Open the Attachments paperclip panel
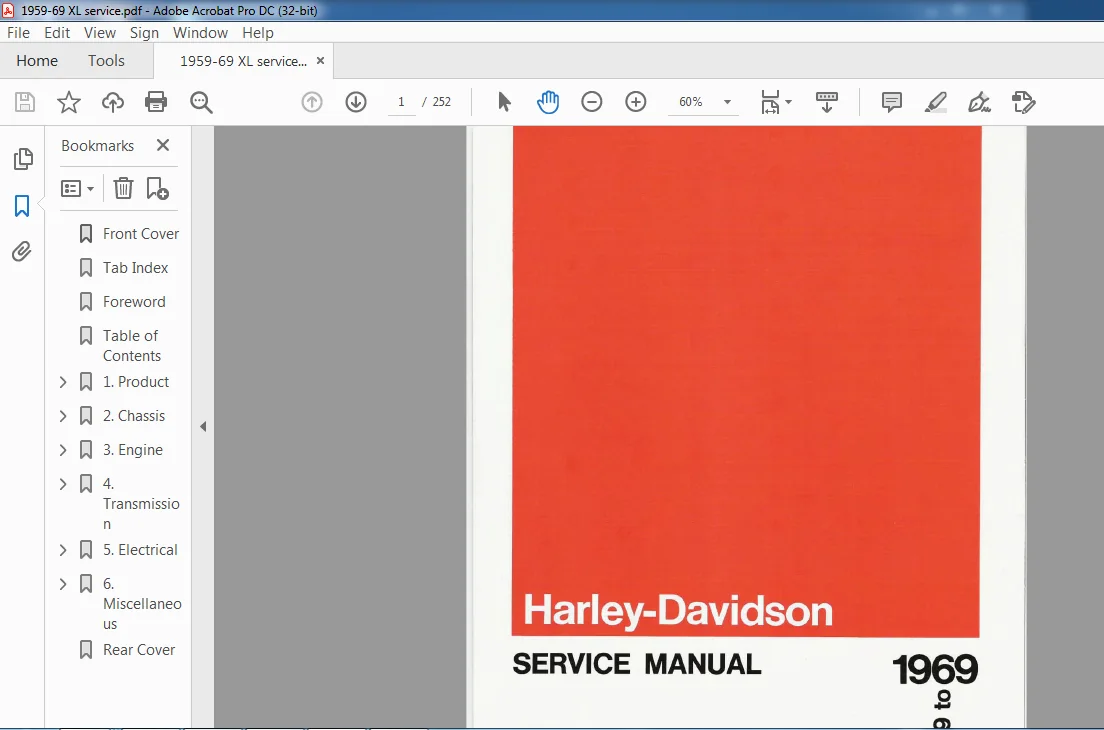Image resolution: width=1104 pixels, height=730 pixels. click(x=22, y=251)
